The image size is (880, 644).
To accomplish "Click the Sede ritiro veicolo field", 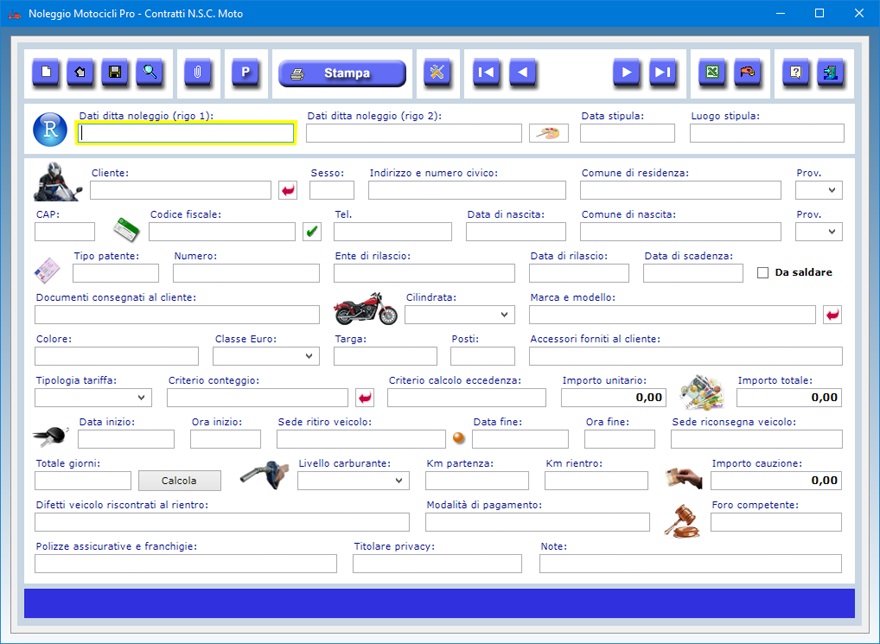I will click(x=361, y=439).
